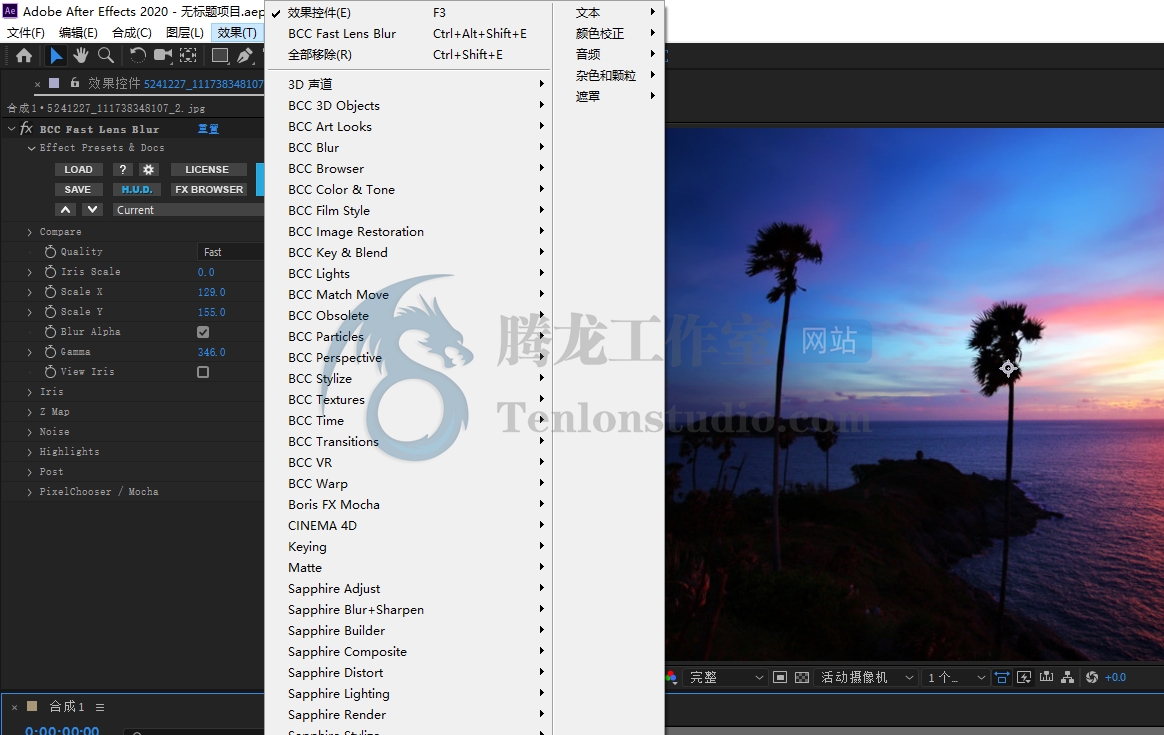Select the Zoom magnifier tool
1164x735 pixels.
[x=106, y=56]
